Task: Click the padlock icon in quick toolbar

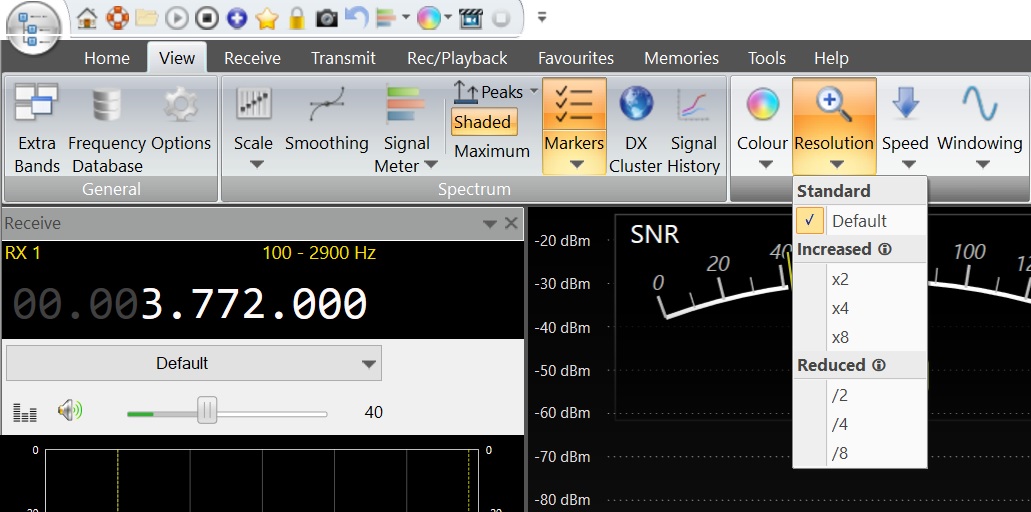Action: click(x=296, y=17)
